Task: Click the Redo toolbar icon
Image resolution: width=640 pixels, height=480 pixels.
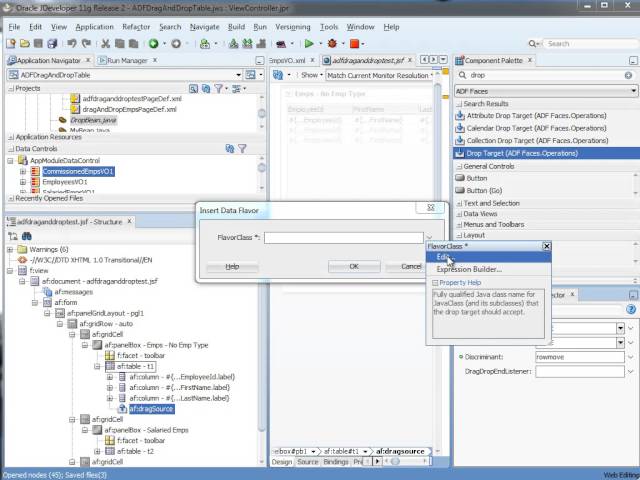Action: click(86, 43)
